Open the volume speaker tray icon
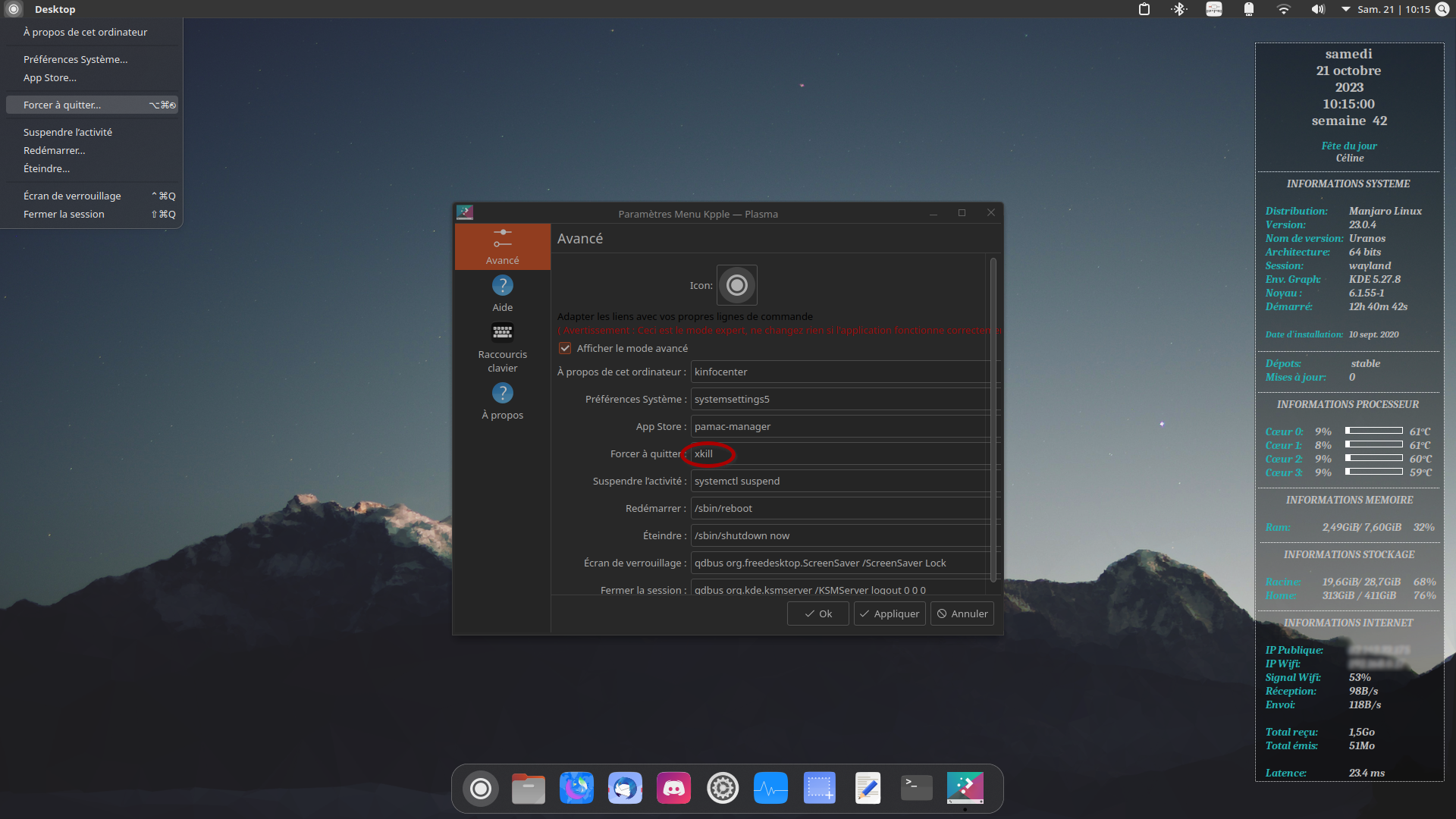The image size is (1456, 819). pyautogui.click(x=1318, y=9)
